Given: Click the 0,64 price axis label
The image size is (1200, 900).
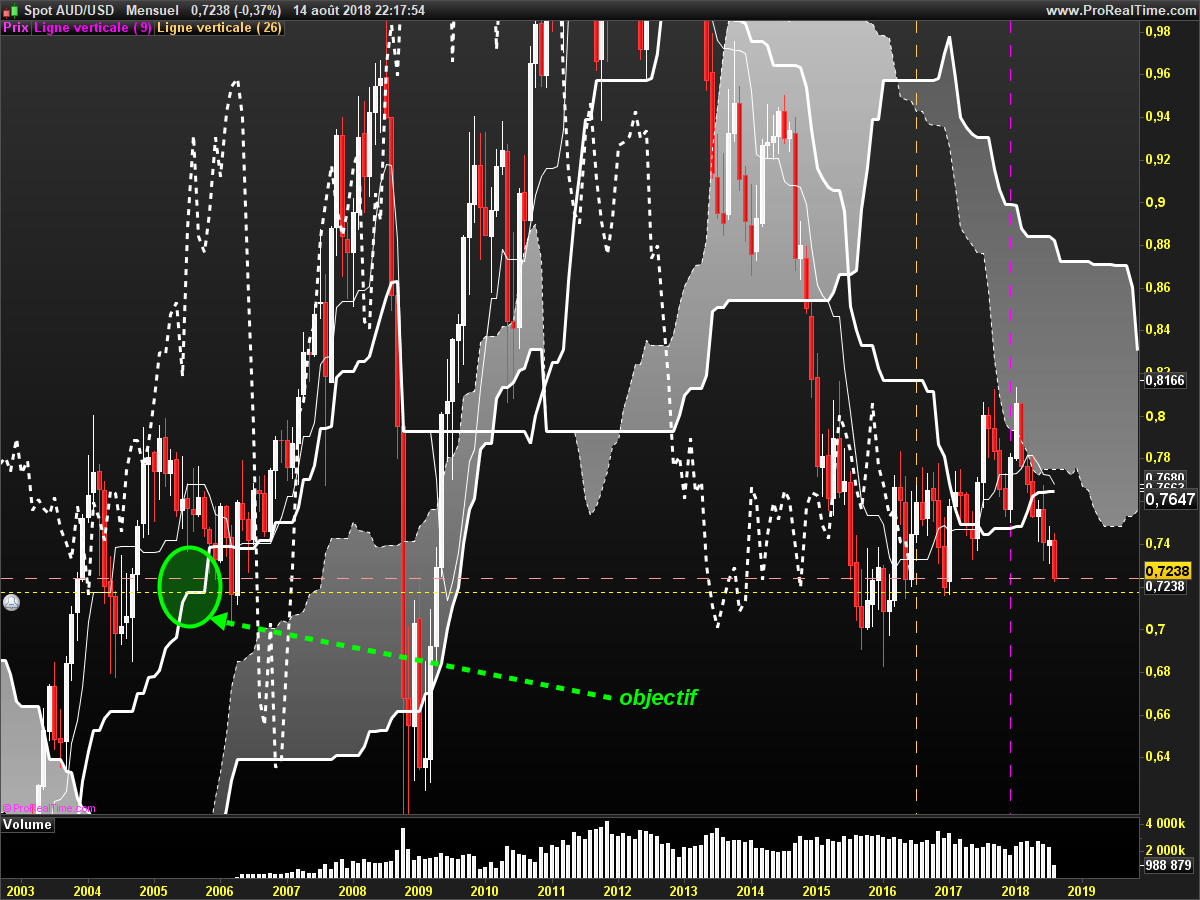Looking at the screenshot, I should click(1158, 756).
